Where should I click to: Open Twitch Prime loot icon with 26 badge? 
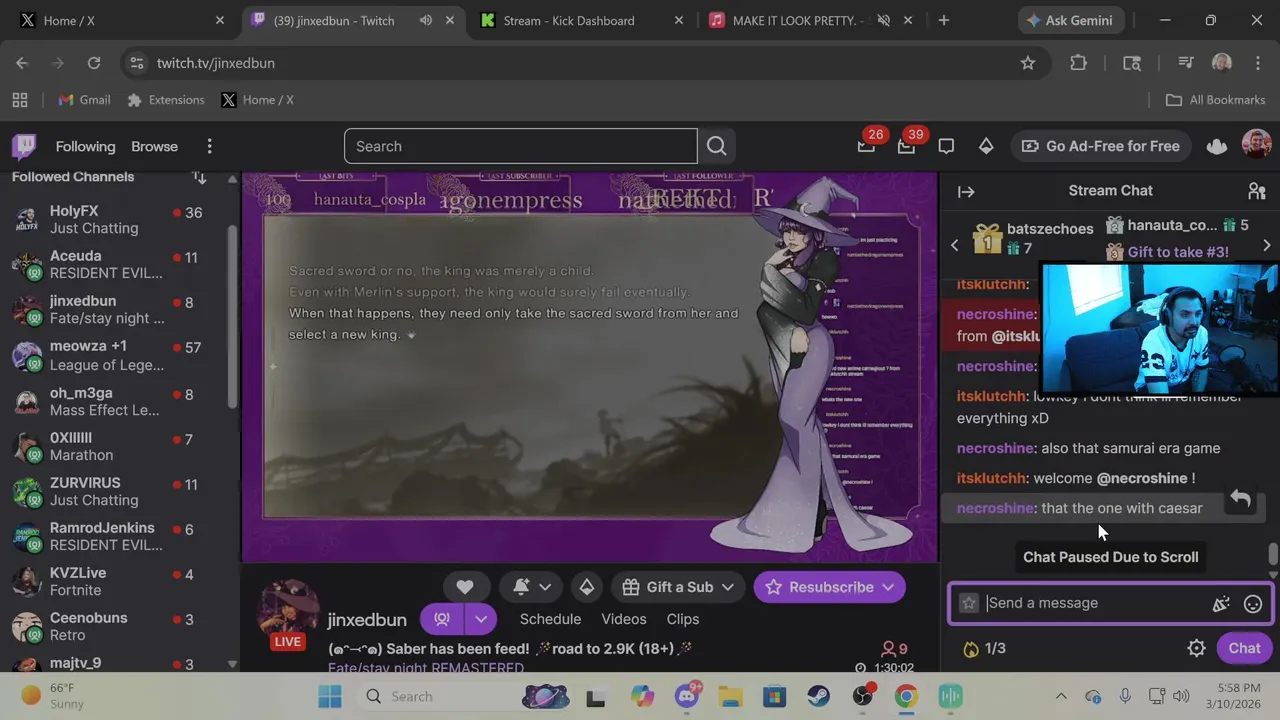point(866,146)
